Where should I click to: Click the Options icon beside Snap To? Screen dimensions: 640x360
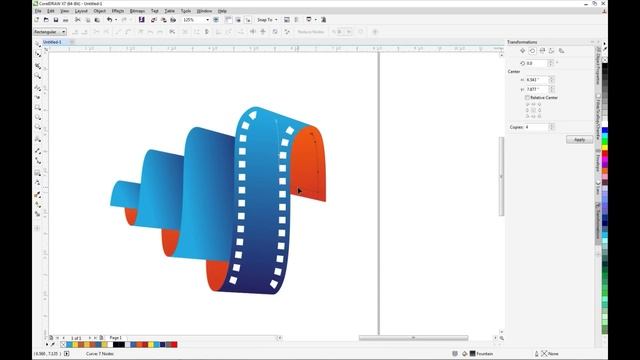pos(287,20)
